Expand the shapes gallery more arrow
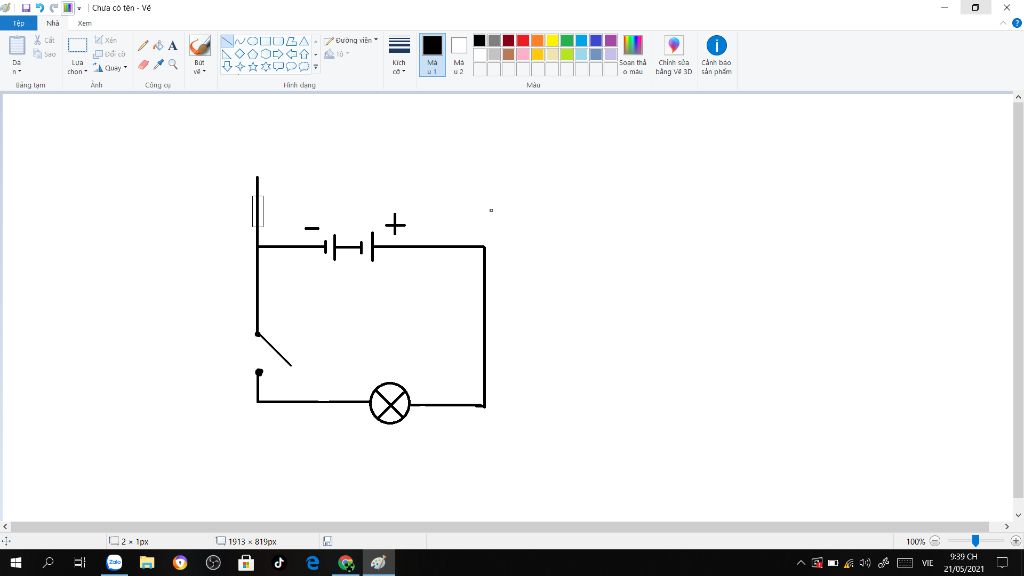1024x576 pixels. click(x=316, y=66)
